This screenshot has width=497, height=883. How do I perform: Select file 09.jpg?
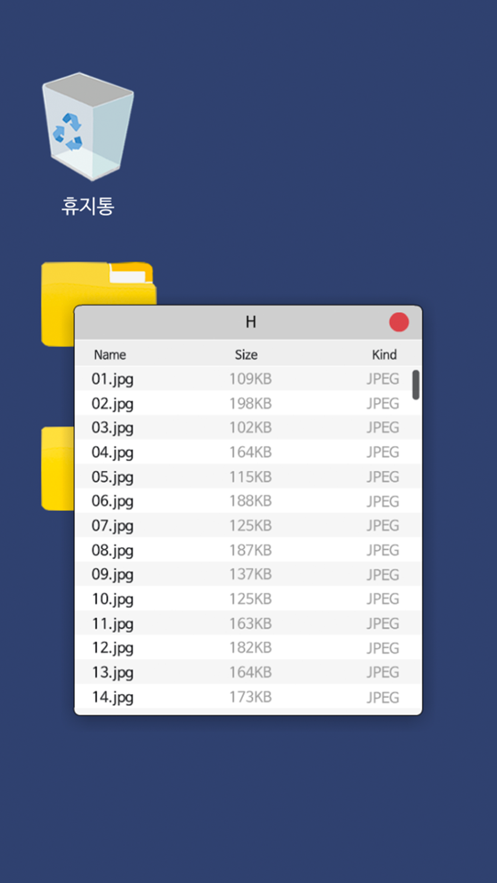tap(248, 574)
